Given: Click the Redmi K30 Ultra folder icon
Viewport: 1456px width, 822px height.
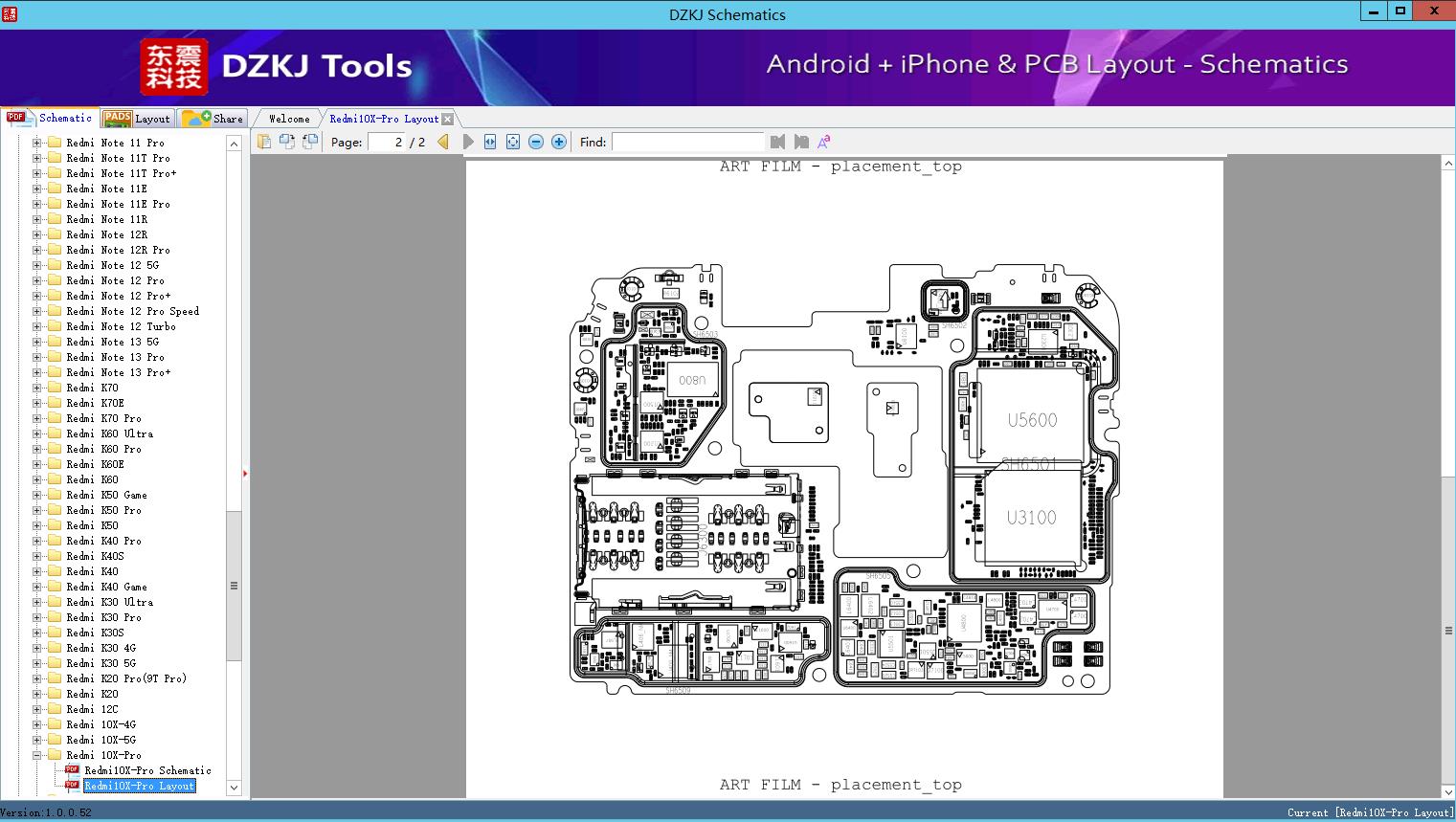Looking at the screenshot, I should point(55,602).
